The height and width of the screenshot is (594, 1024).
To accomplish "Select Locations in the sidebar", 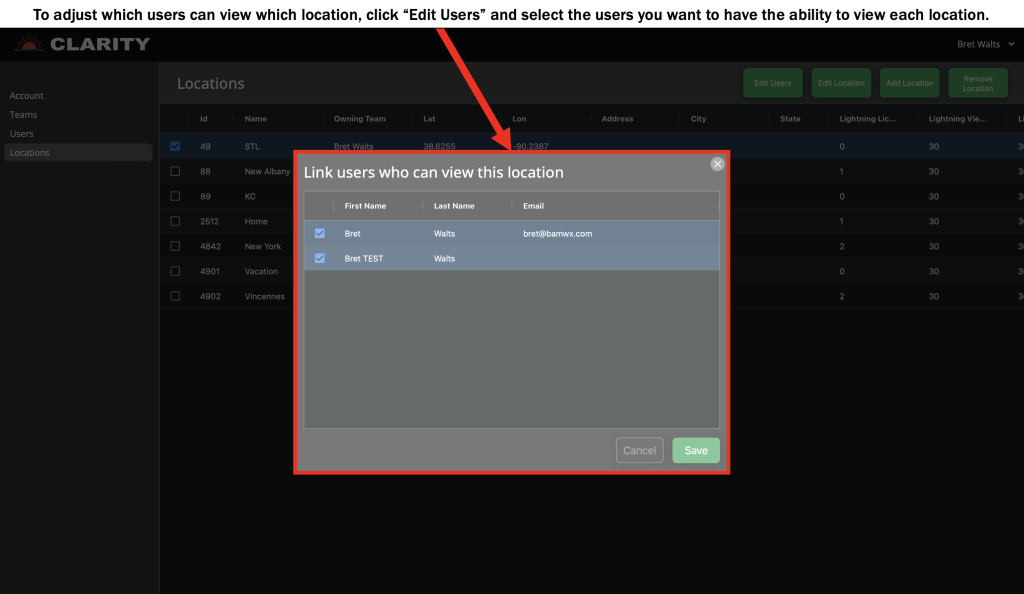I will (x=30, y=152).
